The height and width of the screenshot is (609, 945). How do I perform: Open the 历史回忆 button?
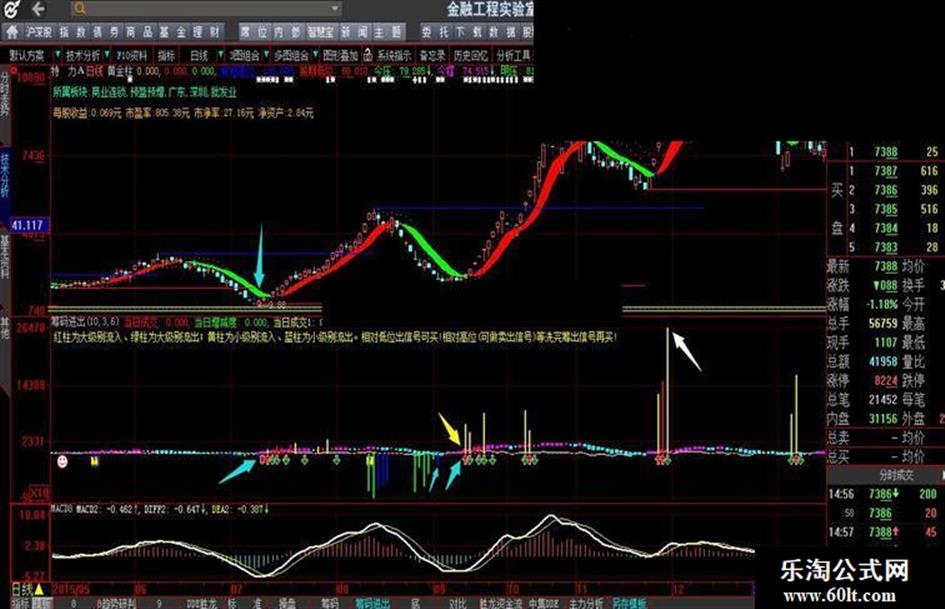click(471, 55)
